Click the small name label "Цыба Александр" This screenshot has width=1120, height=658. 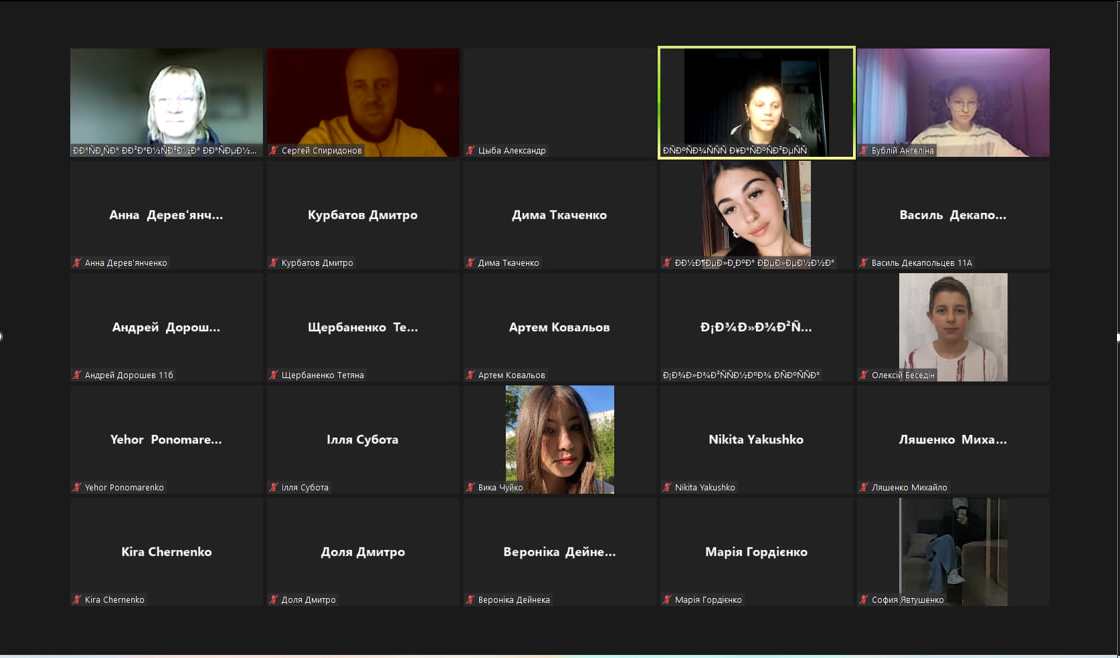pyautogui.click(x=512, y=151)
